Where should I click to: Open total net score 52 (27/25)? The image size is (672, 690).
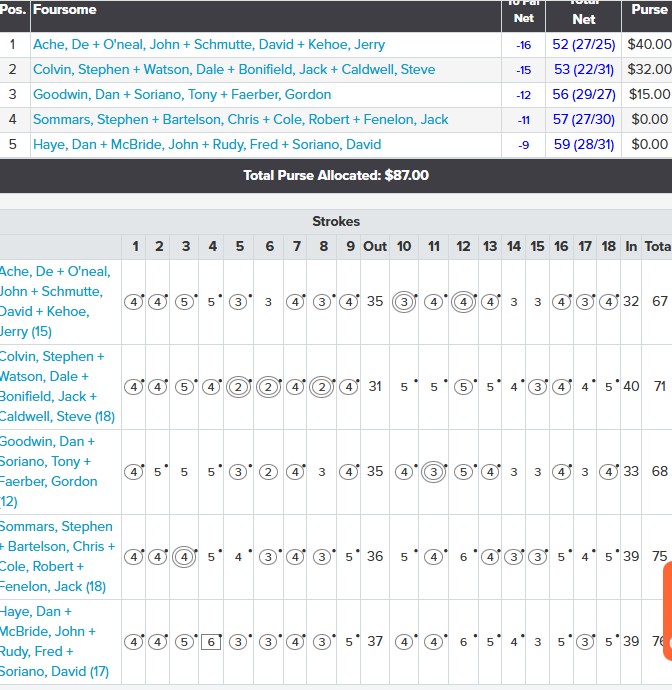pos(584,45)
